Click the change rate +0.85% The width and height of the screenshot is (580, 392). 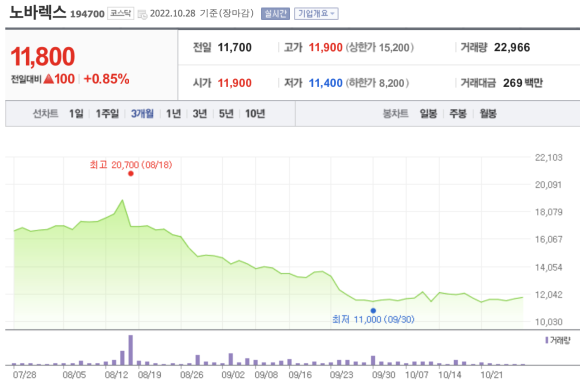pyautogui.click(x=107, y=79)
